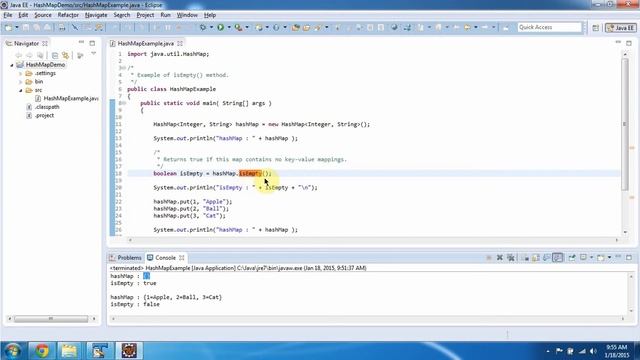Viewport: 640px width, 360px height.
Task: Collapse the src folder
Action: pos(20,90)
